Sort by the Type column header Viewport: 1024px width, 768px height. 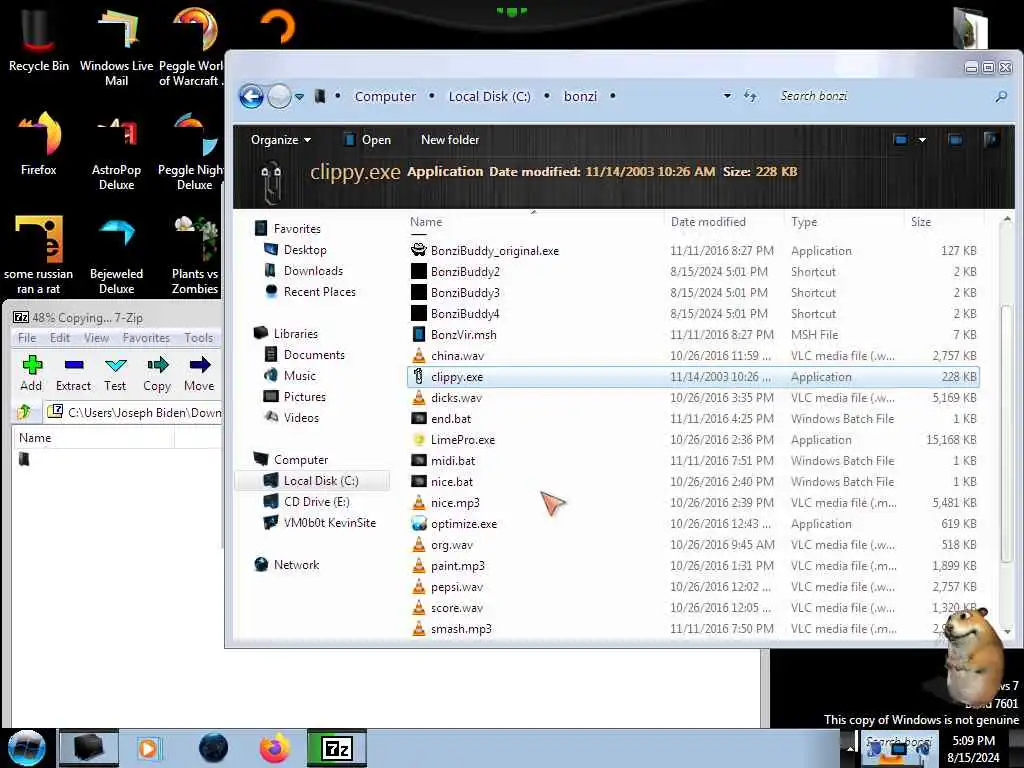coord(804,222)
